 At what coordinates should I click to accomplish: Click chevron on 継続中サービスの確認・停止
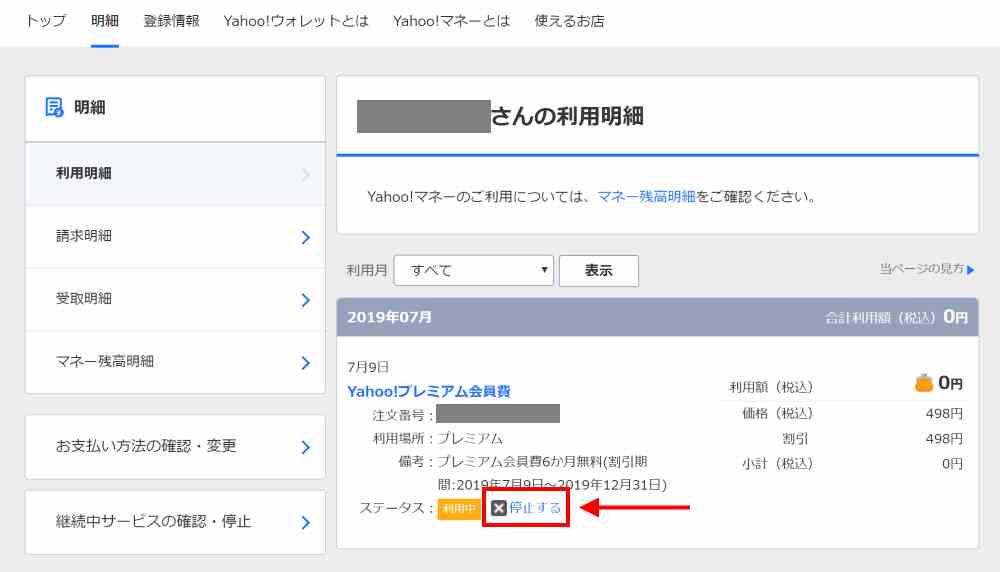click(305, 522)
